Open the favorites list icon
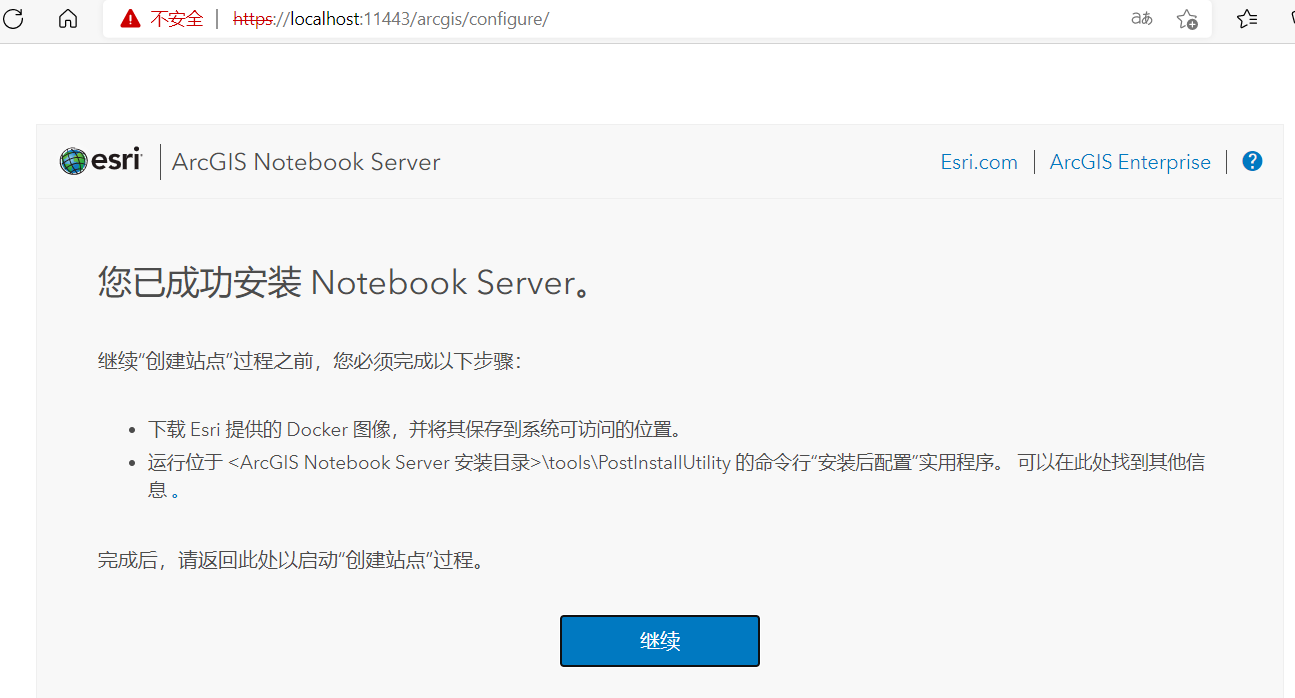The image size is (1295, 698). [x=1247, y=19]
